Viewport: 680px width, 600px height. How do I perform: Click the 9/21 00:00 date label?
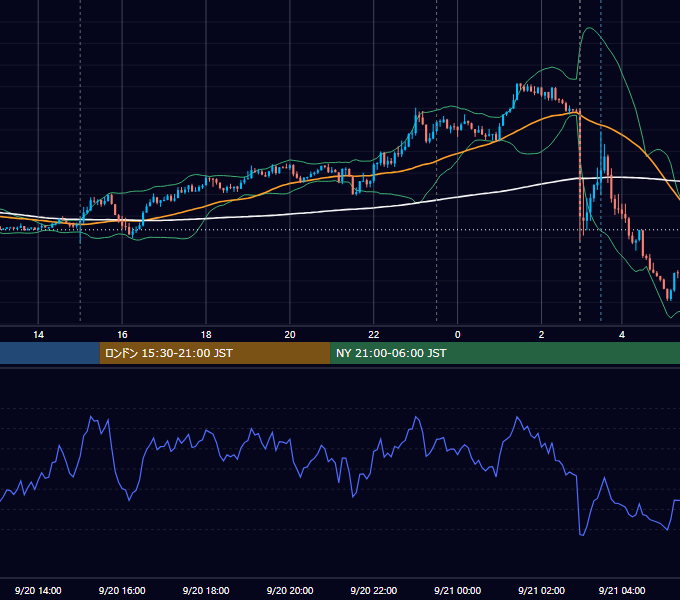pos(458,590)
